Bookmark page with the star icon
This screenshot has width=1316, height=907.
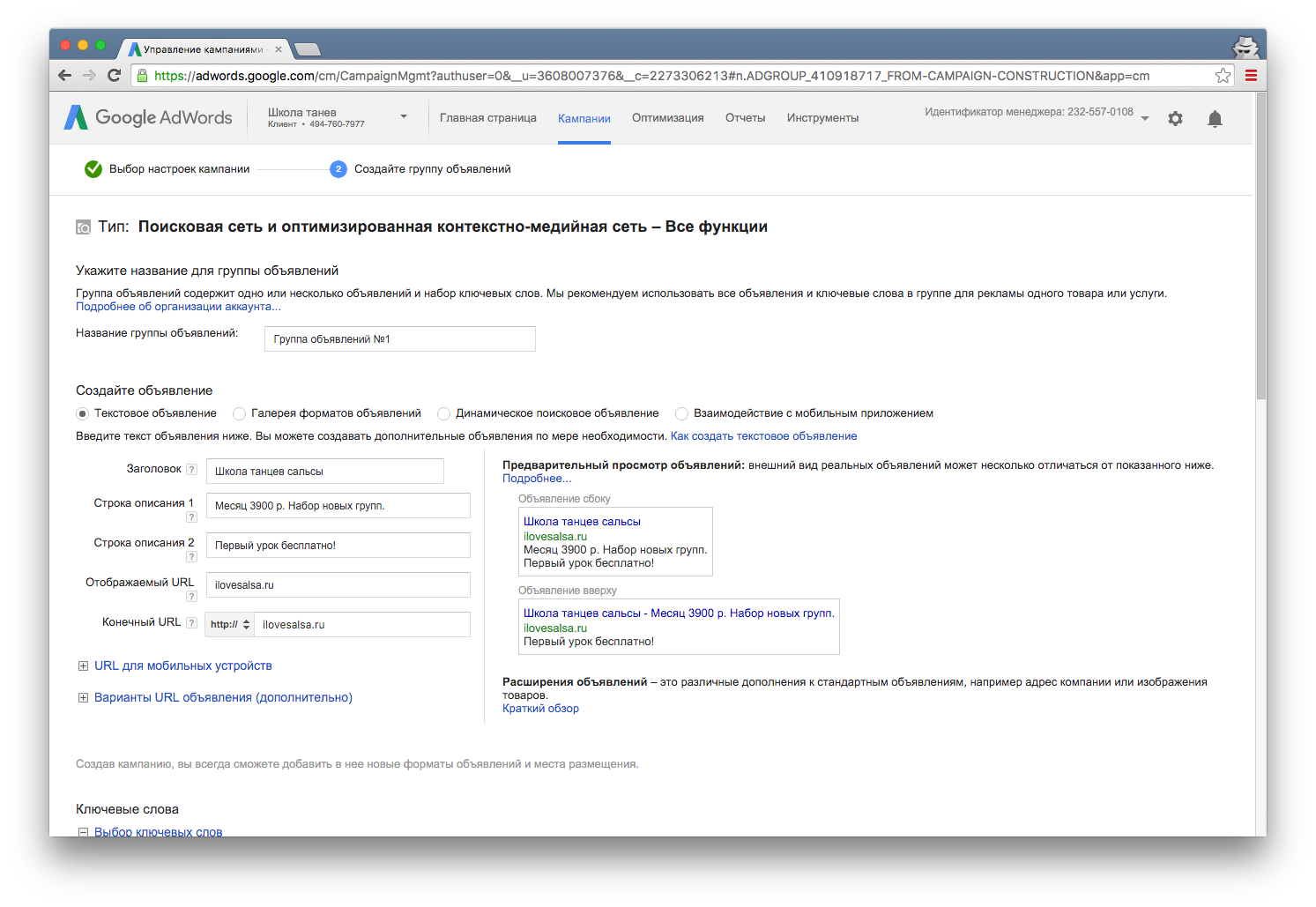coord(1223,76)
